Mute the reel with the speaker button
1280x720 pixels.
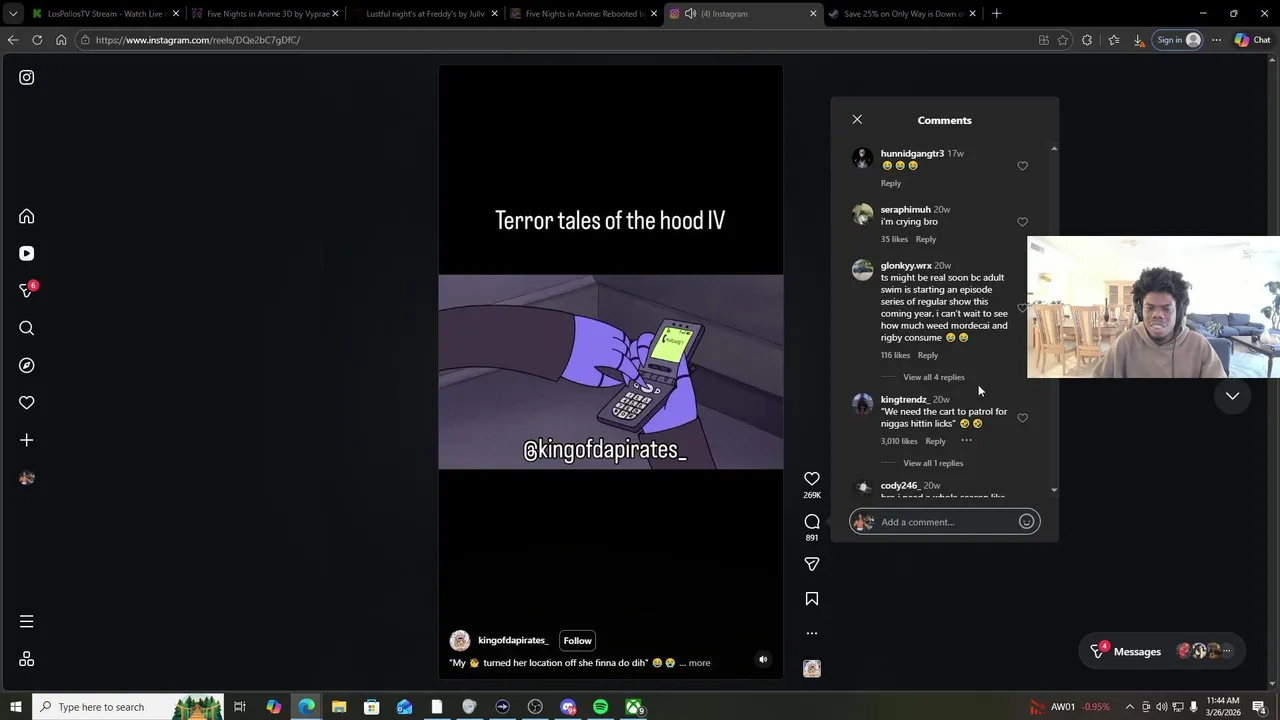(x=763, y=659)
